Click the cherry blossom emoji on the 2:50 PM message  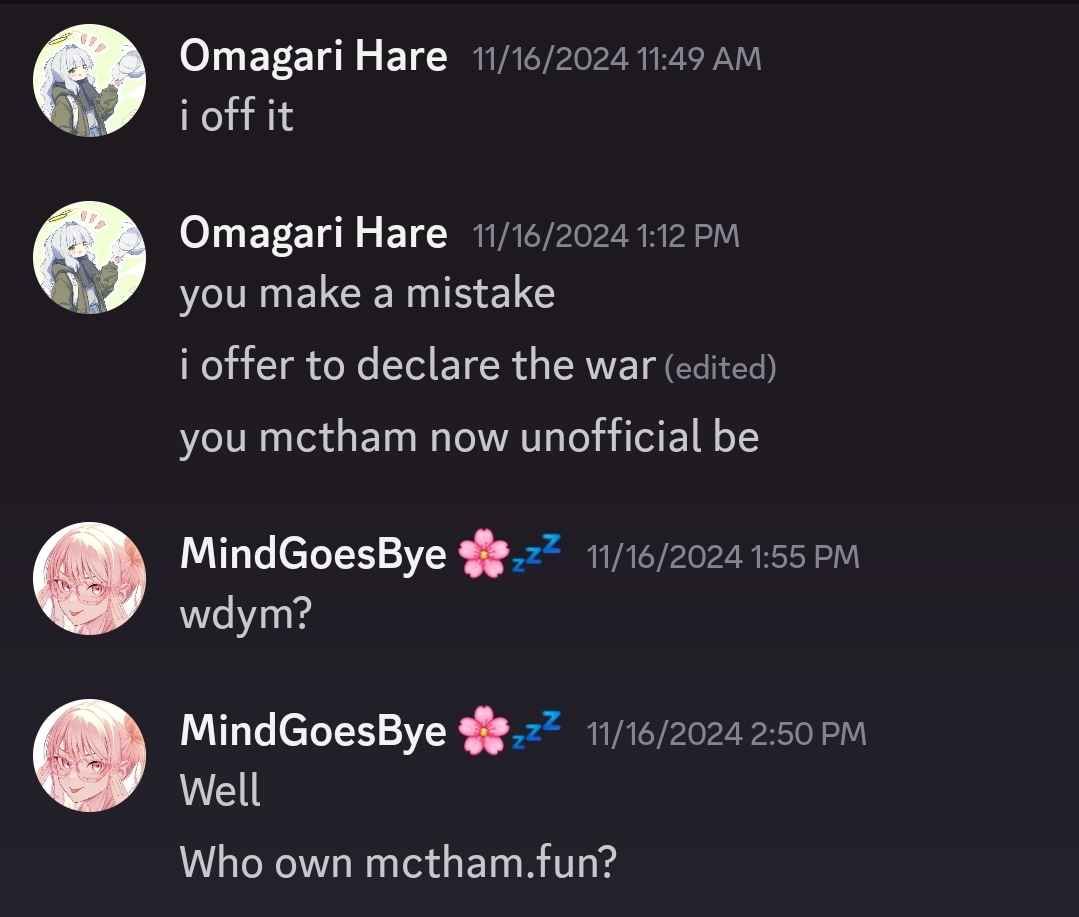(483, 733)
